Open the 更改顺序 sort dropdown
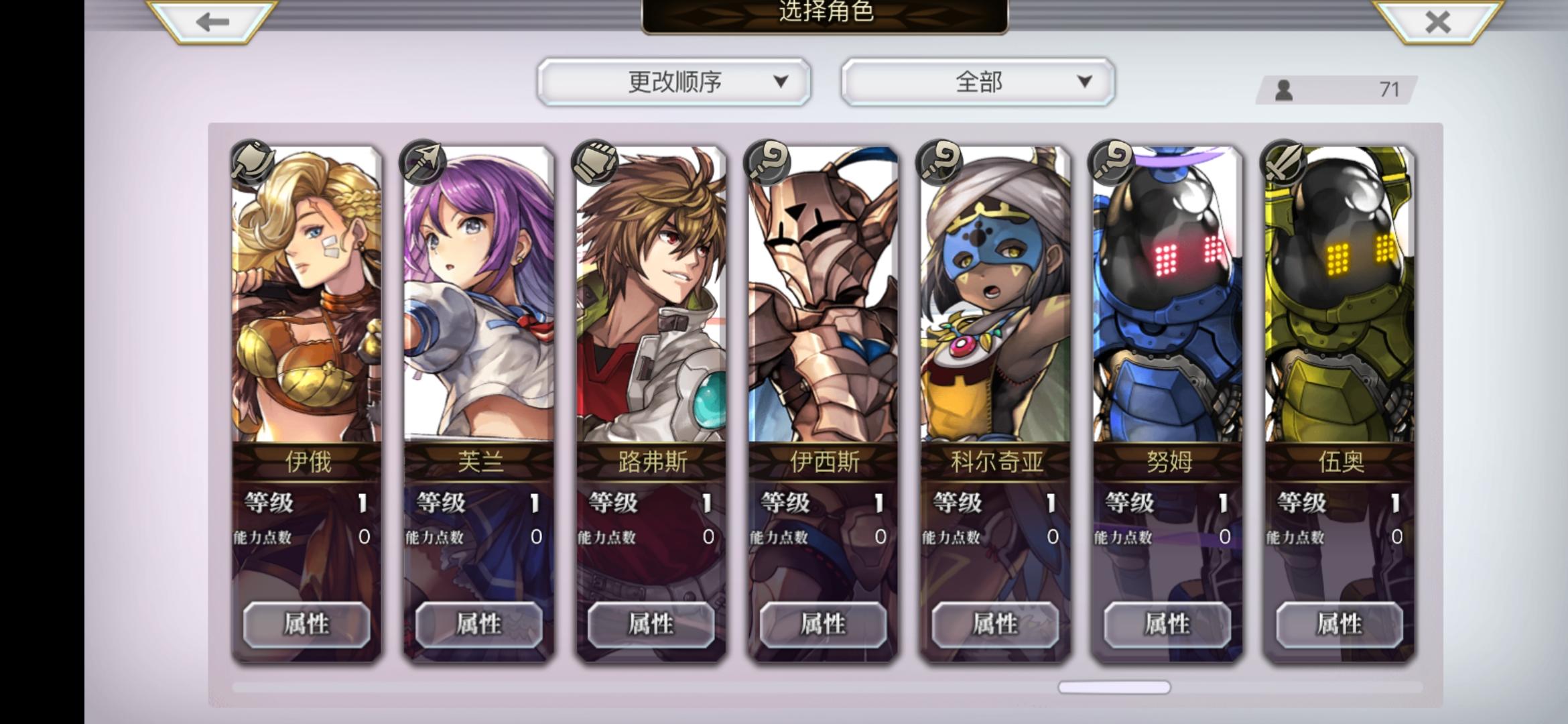1568x724 pixels. [673, 82]
